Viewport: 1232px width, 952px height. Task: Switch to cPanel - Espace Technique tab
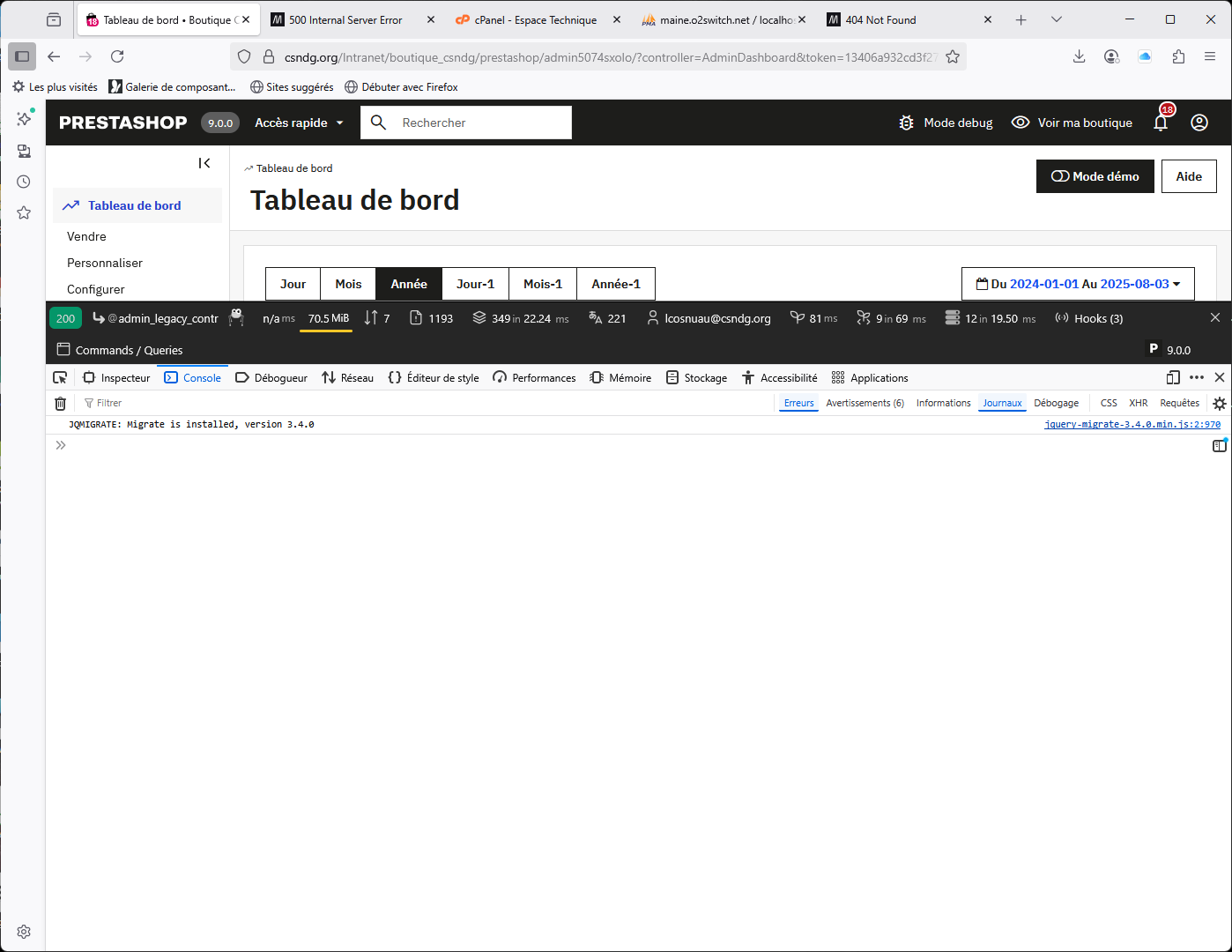pos(535,19)
